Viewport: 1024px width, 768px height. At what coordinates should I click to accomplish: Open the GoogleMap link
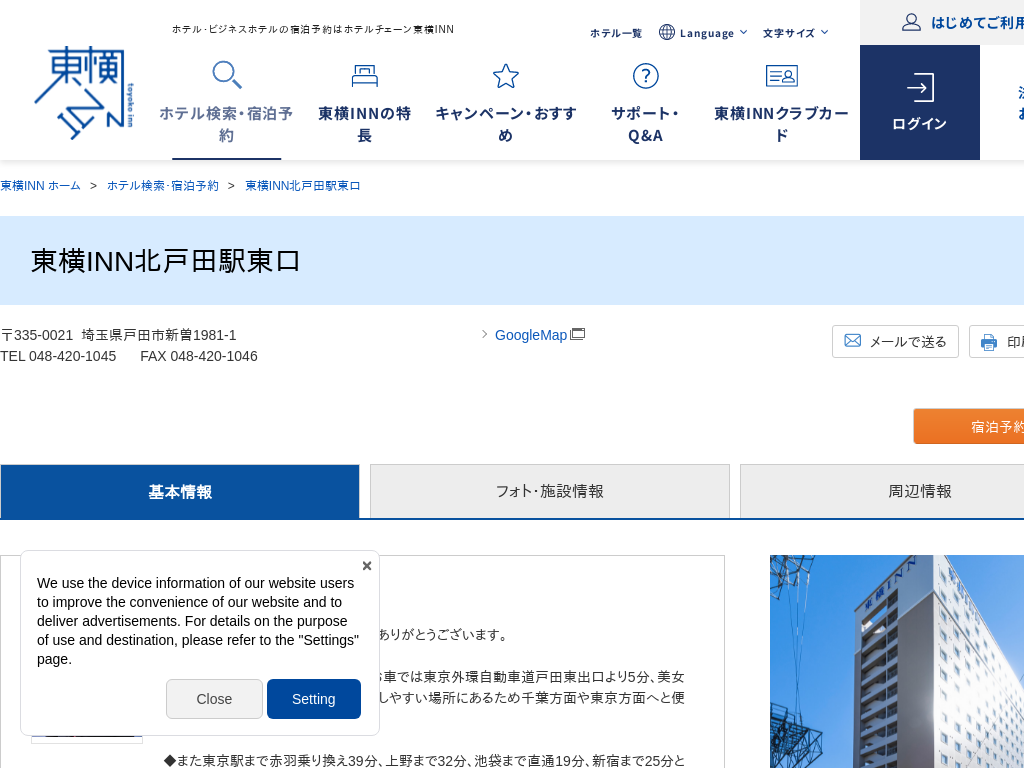(x=531, y=335)
